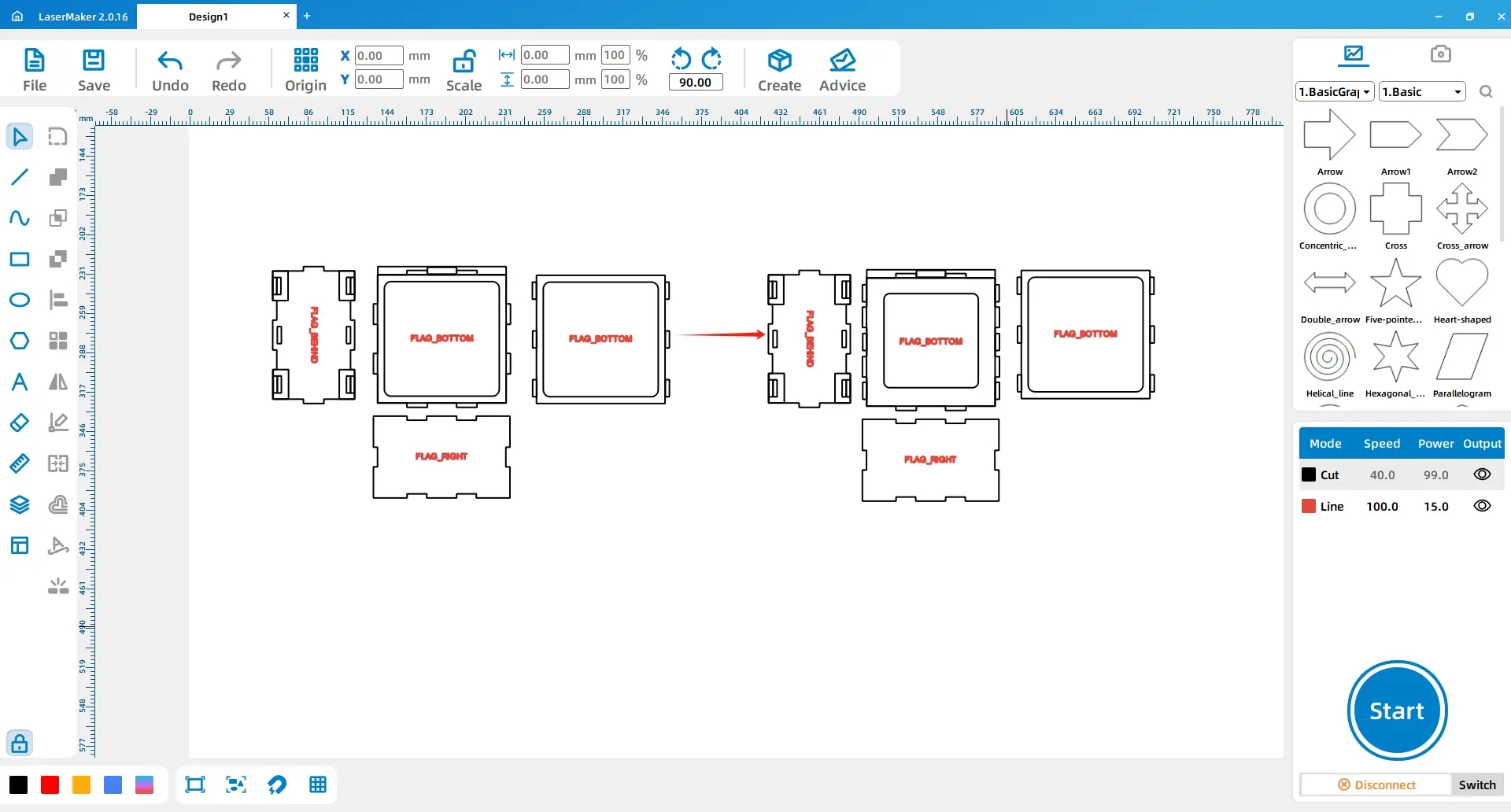Image resolution: width=1511 pixels, height=812 pixels.
Task: Click the rotation angle field 90.00
Action: point(695,82)
